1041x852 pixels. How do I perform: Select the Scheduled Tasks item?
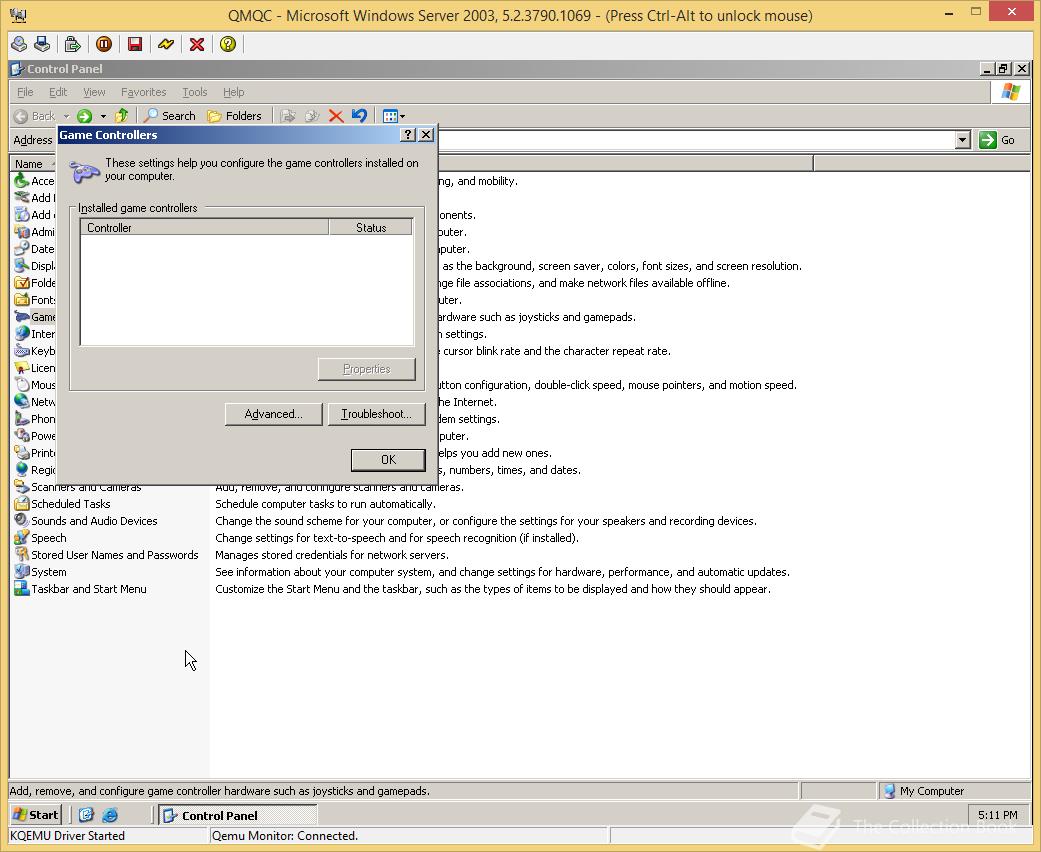pyautogui.click(x=62, y=504)
